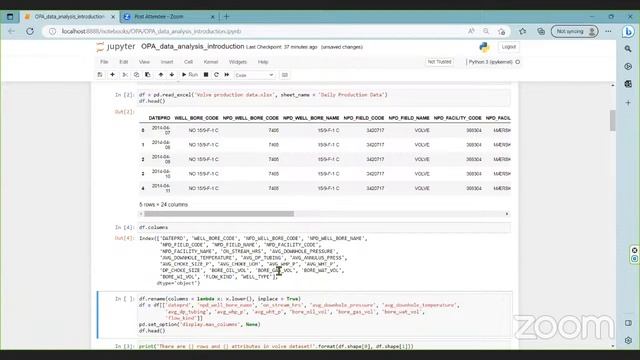This screenshot has width=640, height=360.
Task: Close the OPA_data_analysis_introduction tab
Action: (113, 17)
